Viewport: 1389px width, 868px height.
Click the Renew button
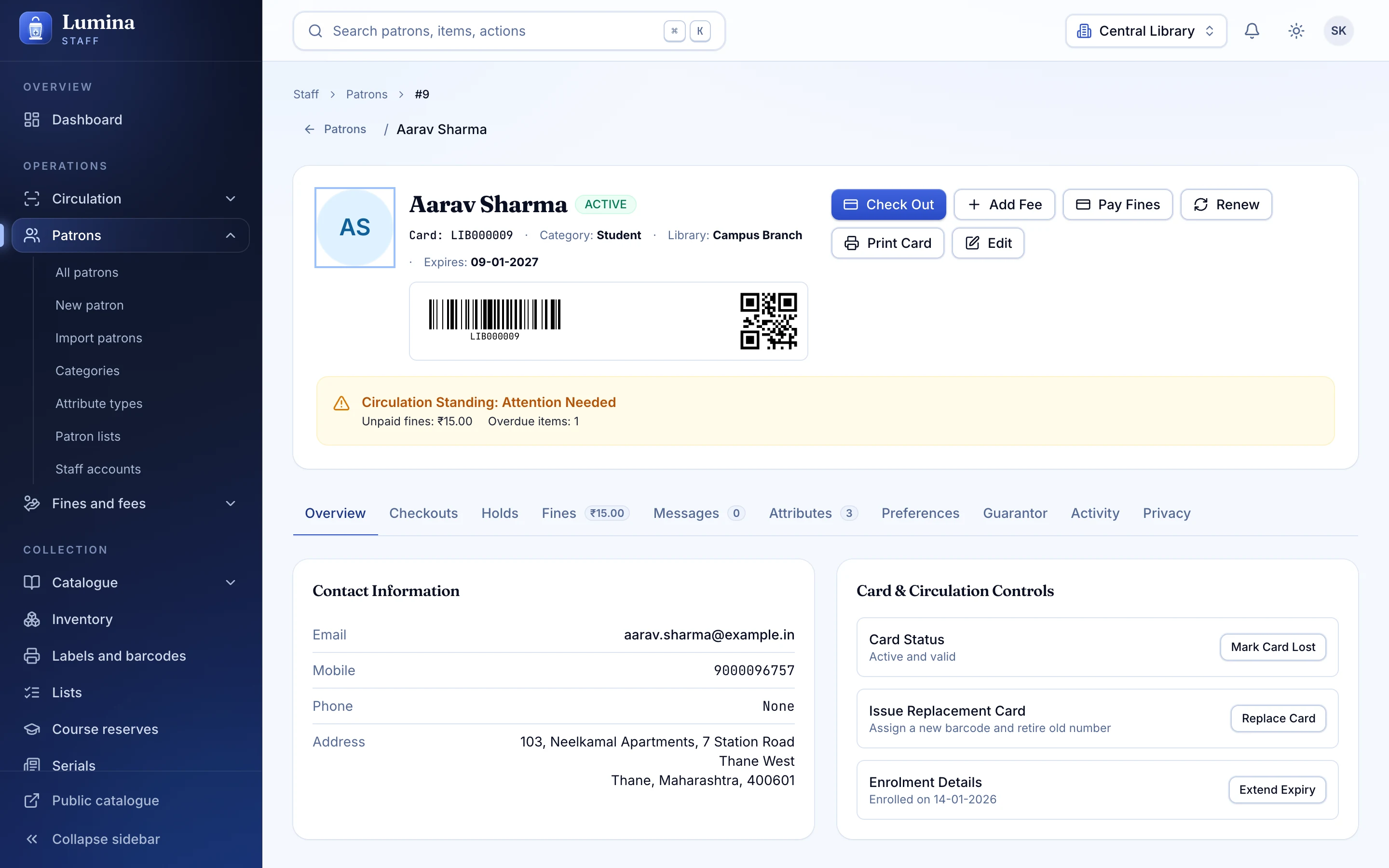(1226, 204)
